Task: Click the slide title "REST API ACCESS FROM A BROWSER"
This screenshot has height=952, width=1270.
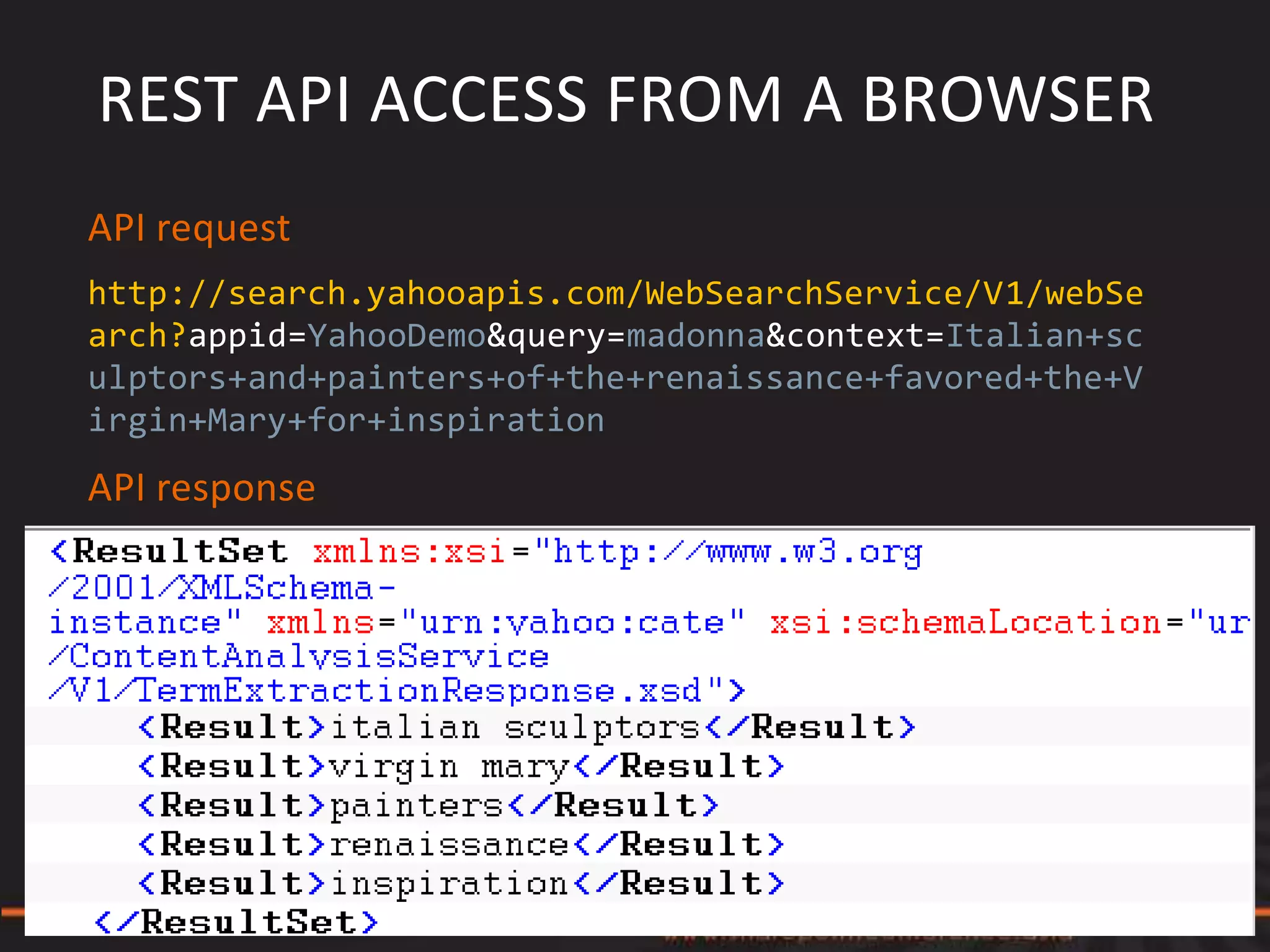Action: coord(626,99)
